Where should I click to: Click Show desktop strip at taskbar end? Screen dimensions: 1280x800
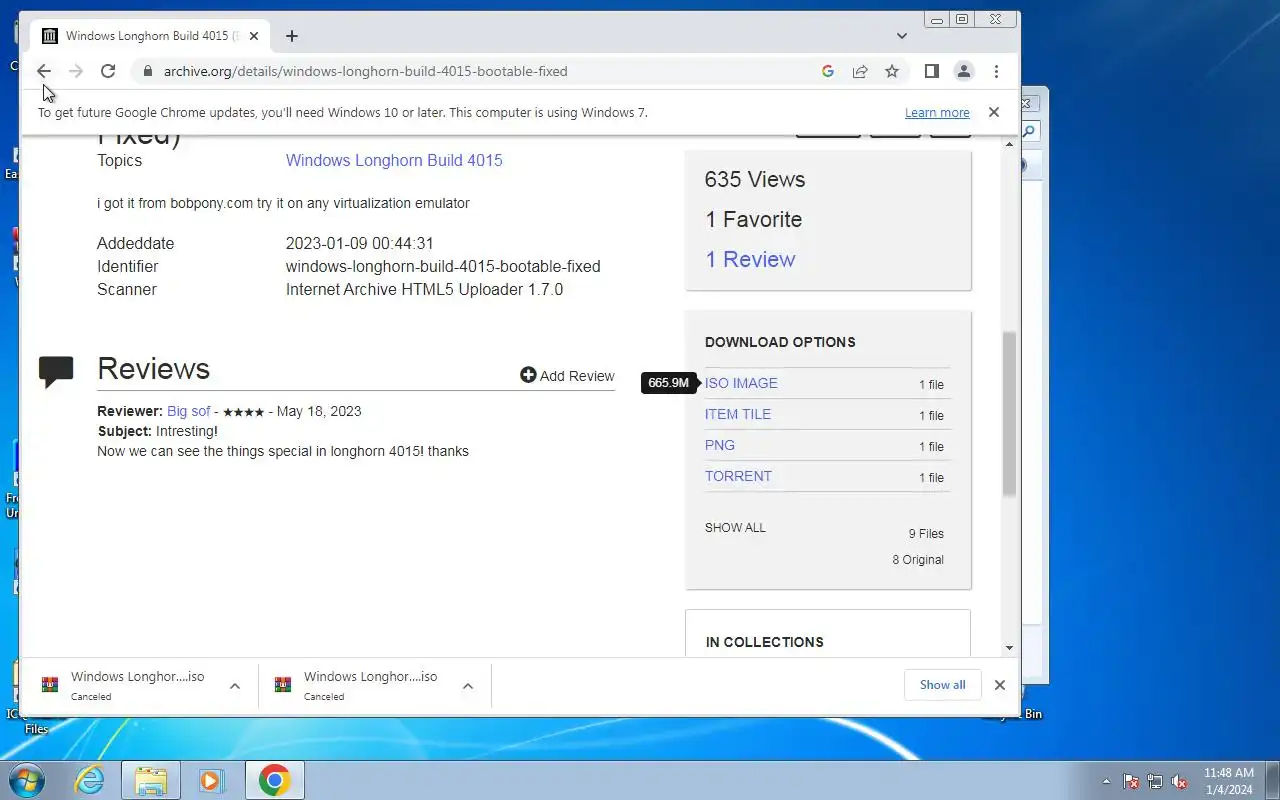(x=1272, y=781)
